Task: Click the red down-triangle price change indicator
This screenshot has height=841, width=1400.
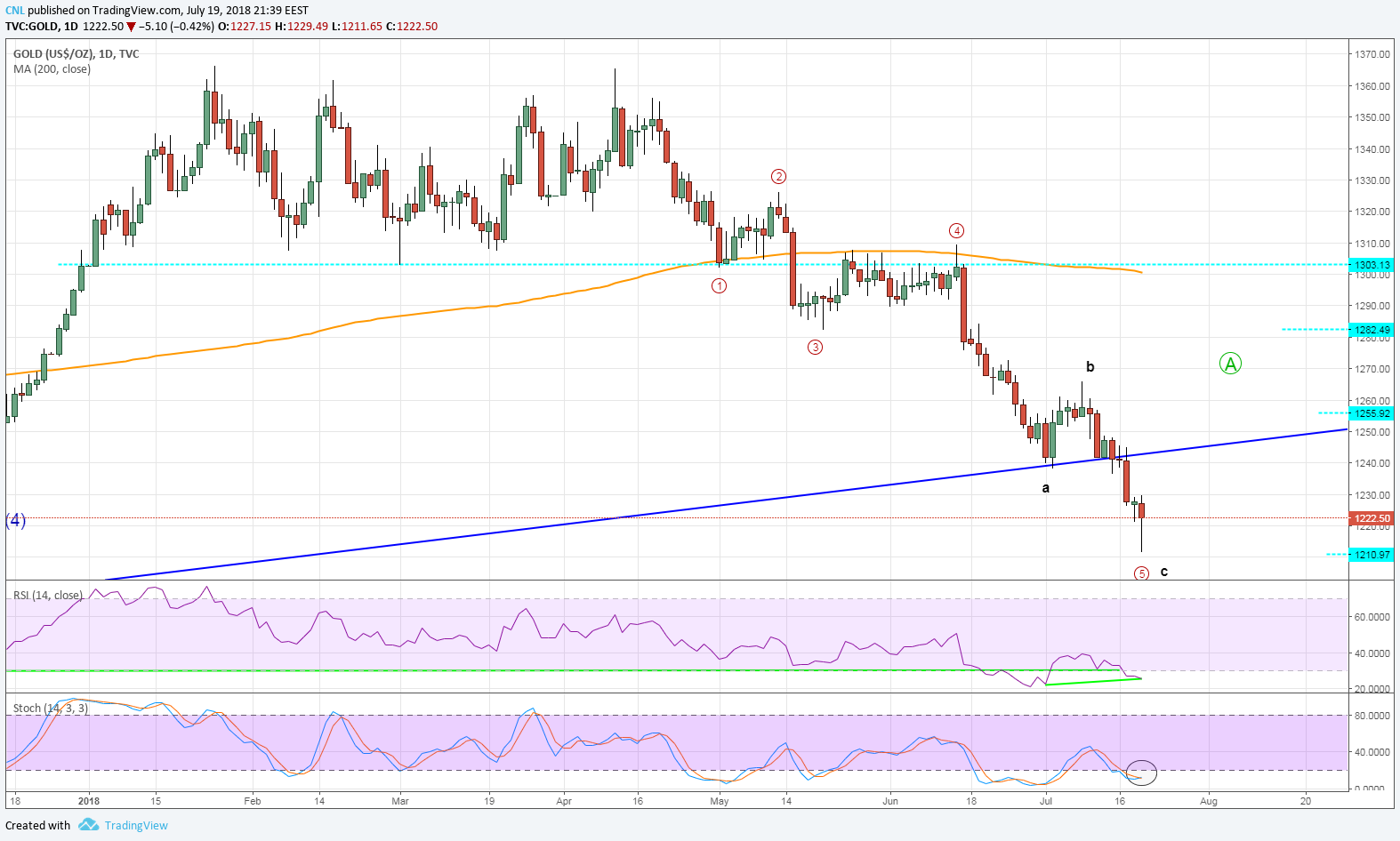Action: point(132,27)
